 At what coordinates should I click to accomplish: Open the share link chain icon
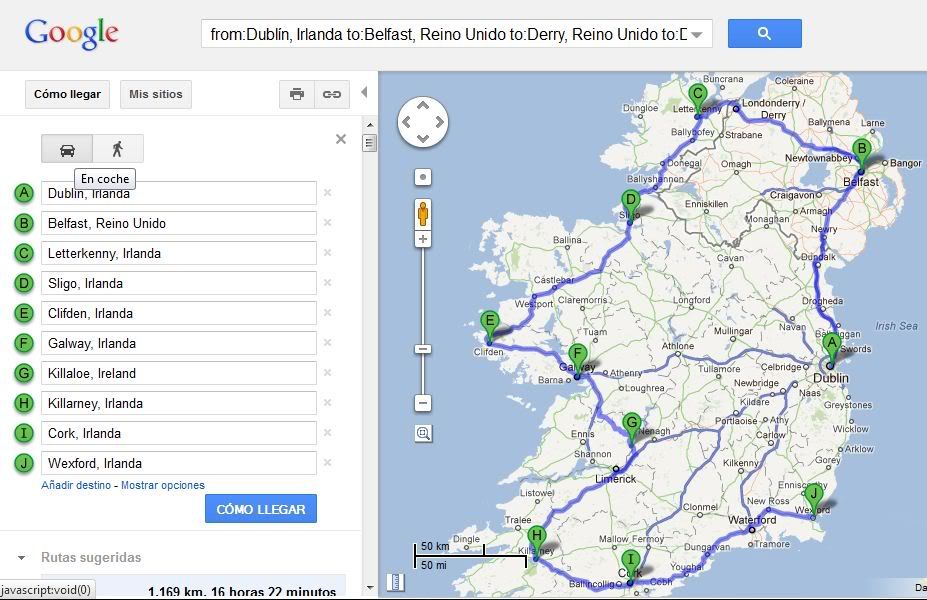pyautogui.click(x=332, y=94)
